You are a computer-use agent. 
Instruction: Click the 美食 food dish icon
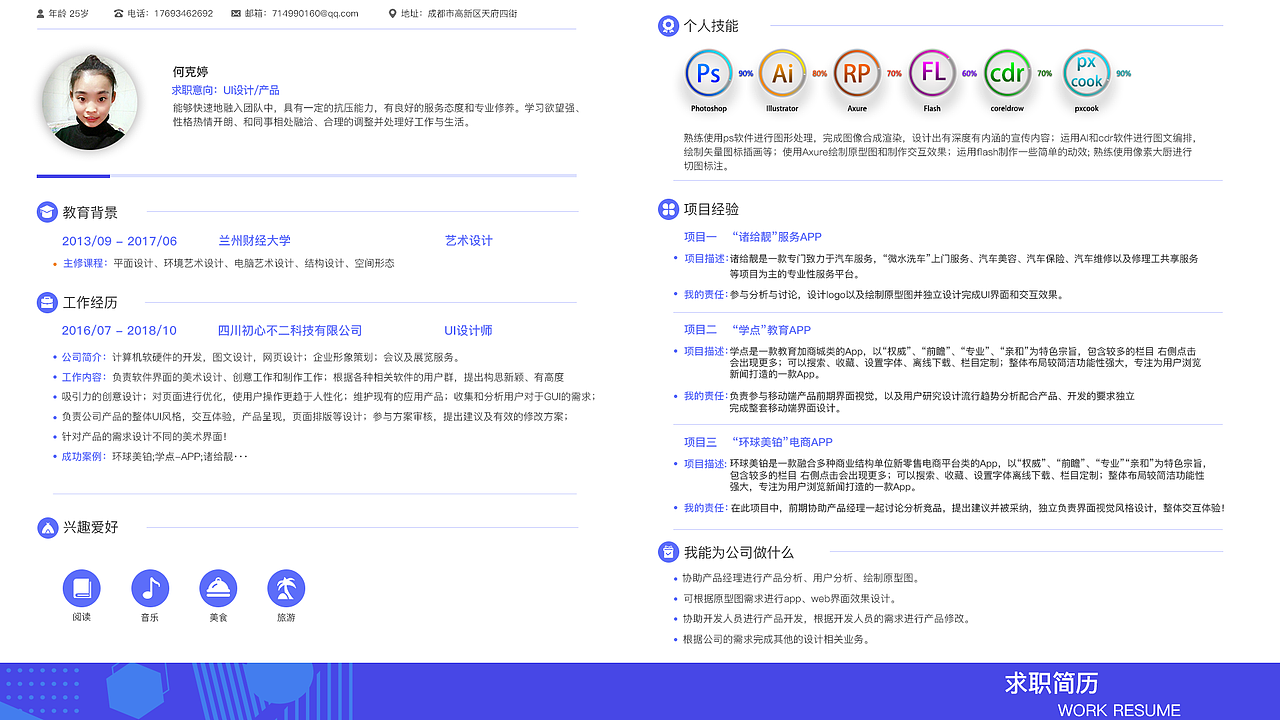coord(218,588)
